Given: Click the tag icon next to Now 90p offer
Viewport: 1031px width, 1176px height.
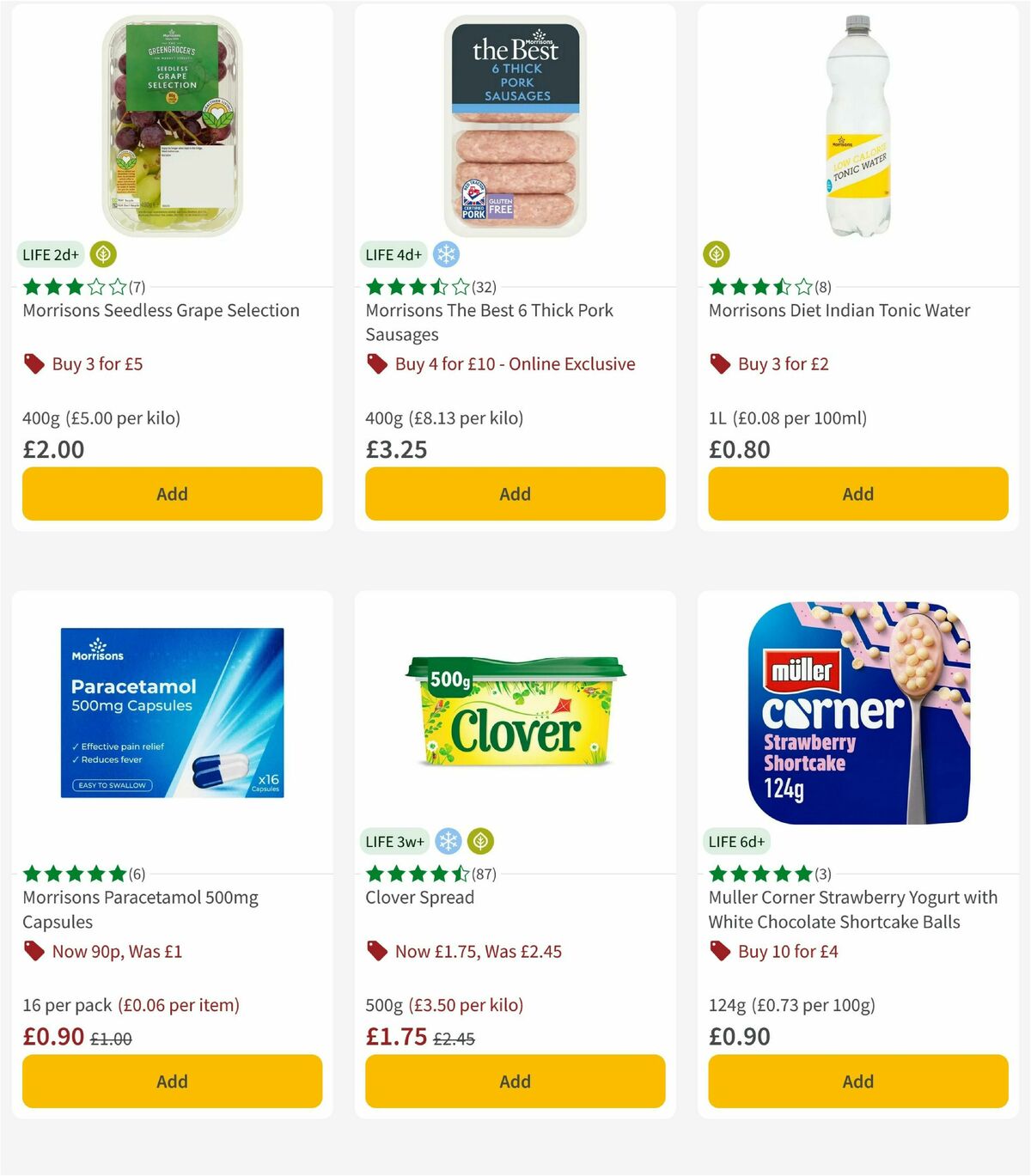Looking at the screenshot, I should pyautogui.click(x=34, y=951).
